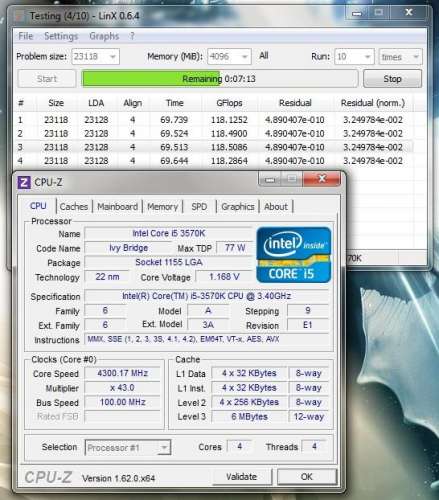Click the Level 3 cache value 6 MBytes
This screenshot has width=439, height=500.
pyautogui.click(x=249, y=416)
